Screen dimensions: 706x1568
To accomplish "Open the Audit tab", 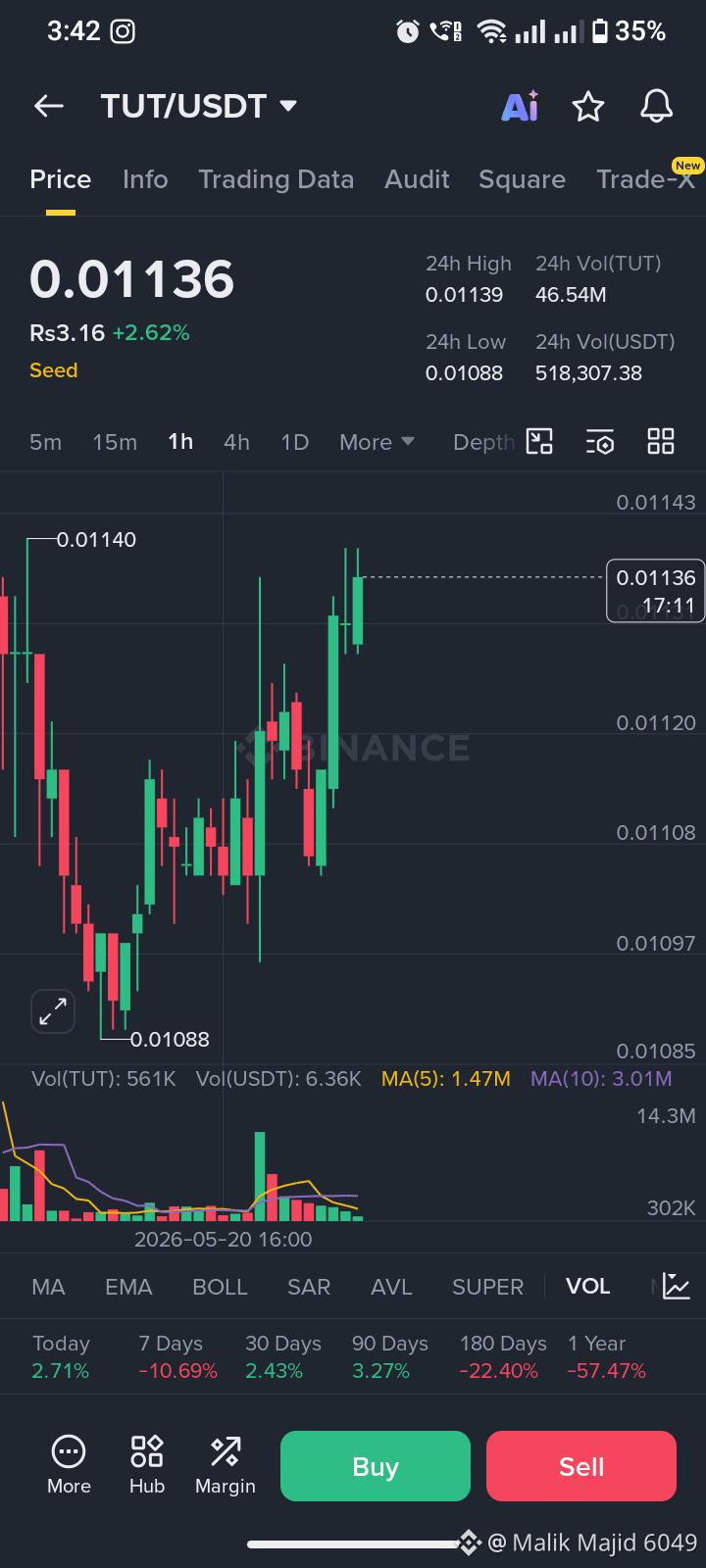I will [417, 179].
